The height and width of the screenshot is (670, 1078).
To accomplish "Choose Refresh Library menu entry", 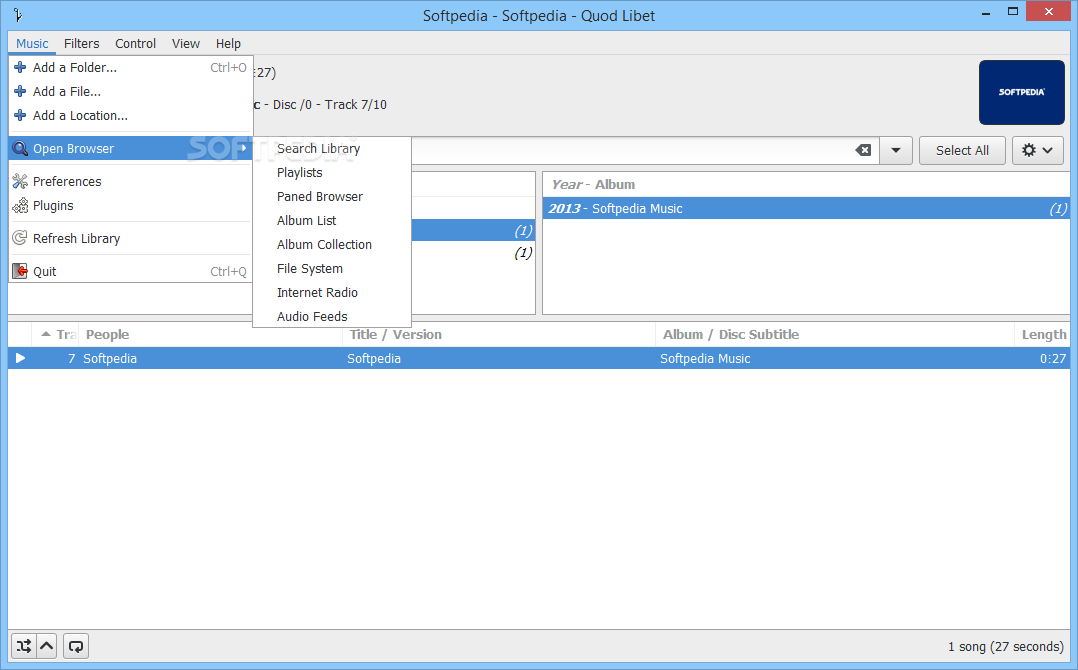I will click(x=131, y=238).
